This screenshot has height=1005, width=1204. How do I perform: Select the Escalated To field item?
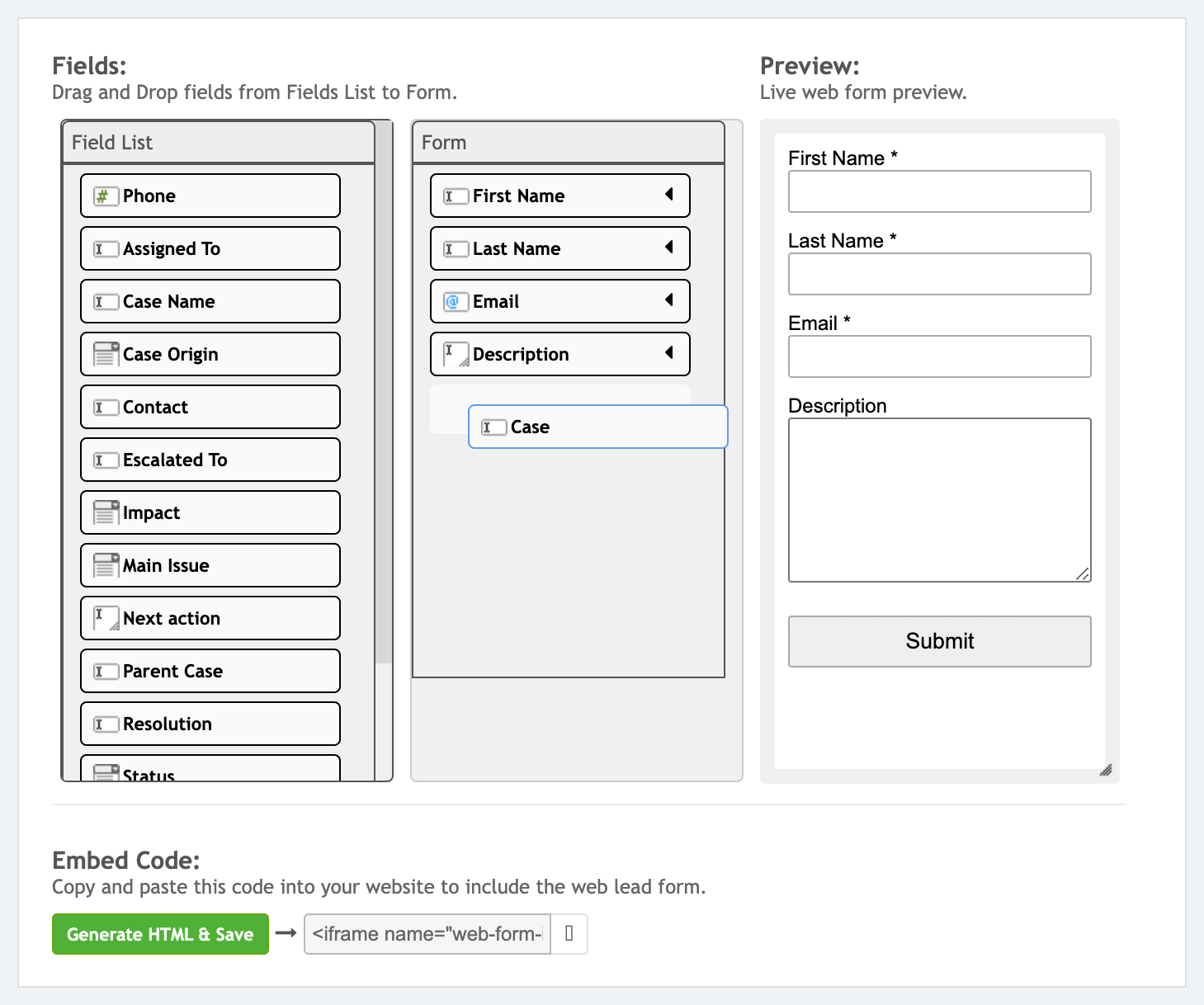click(x=210, y=460)
